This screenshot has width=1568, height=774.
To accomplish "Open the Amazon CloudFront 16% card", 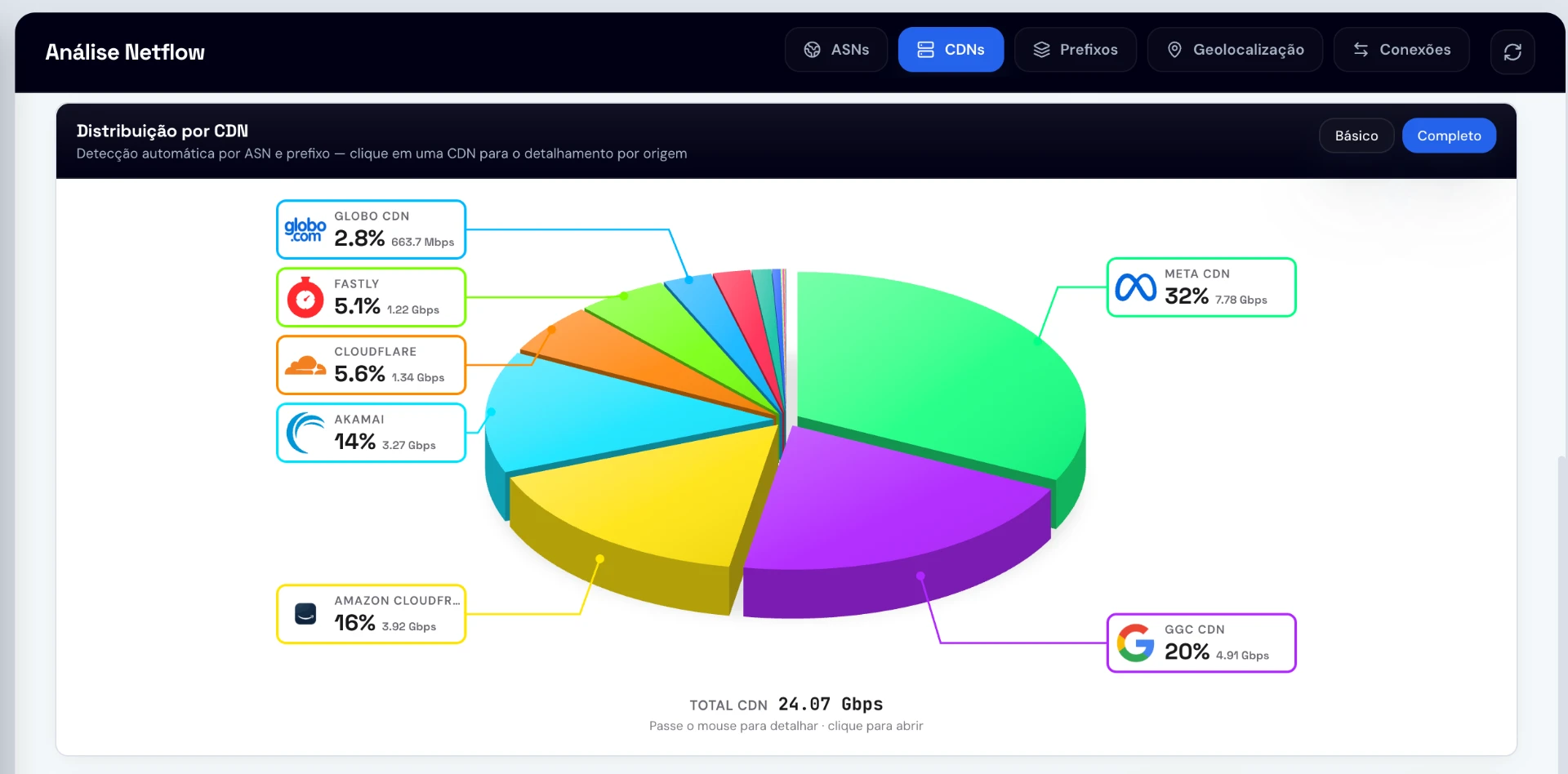I will click(372, 614).
